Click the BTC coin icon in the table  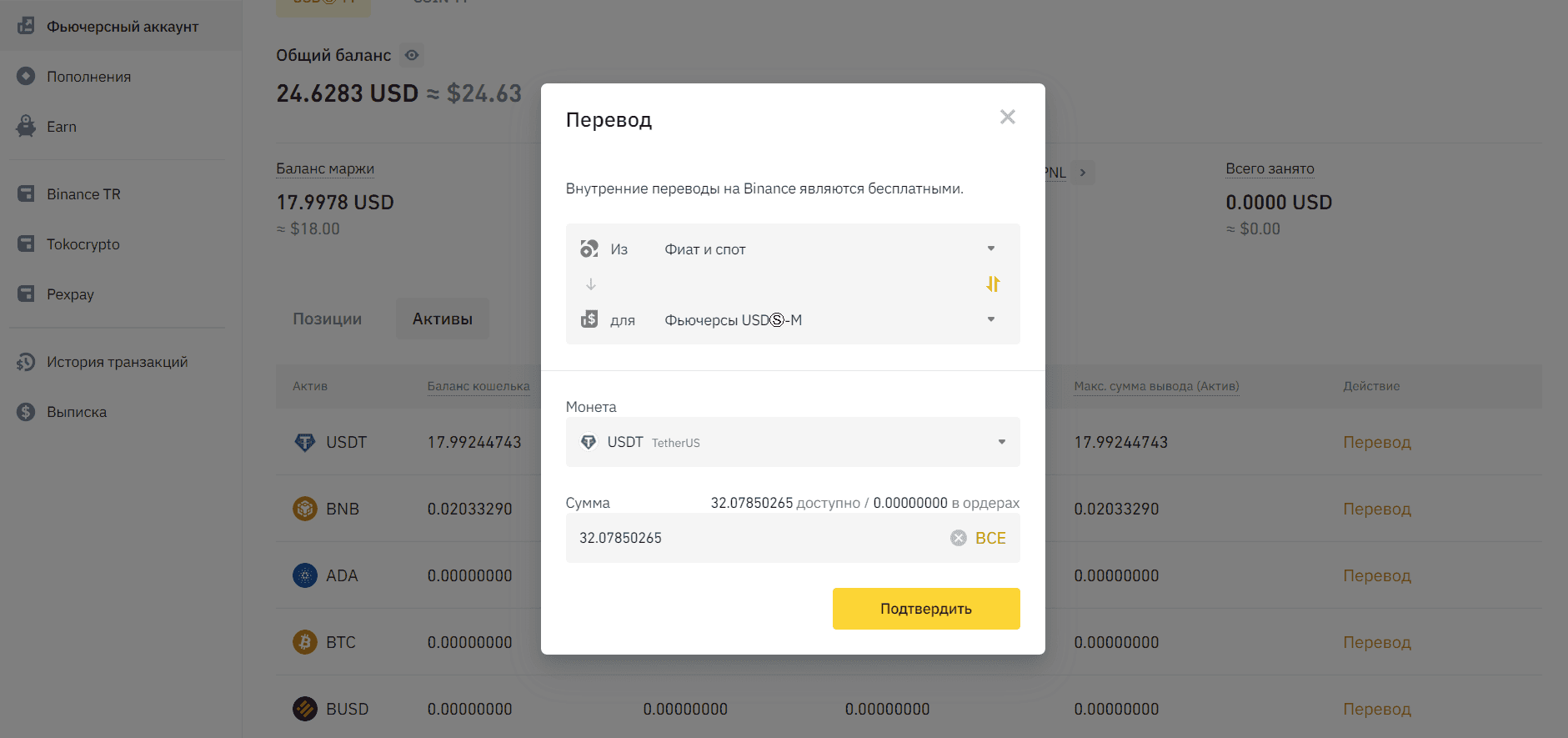(305, 642)
